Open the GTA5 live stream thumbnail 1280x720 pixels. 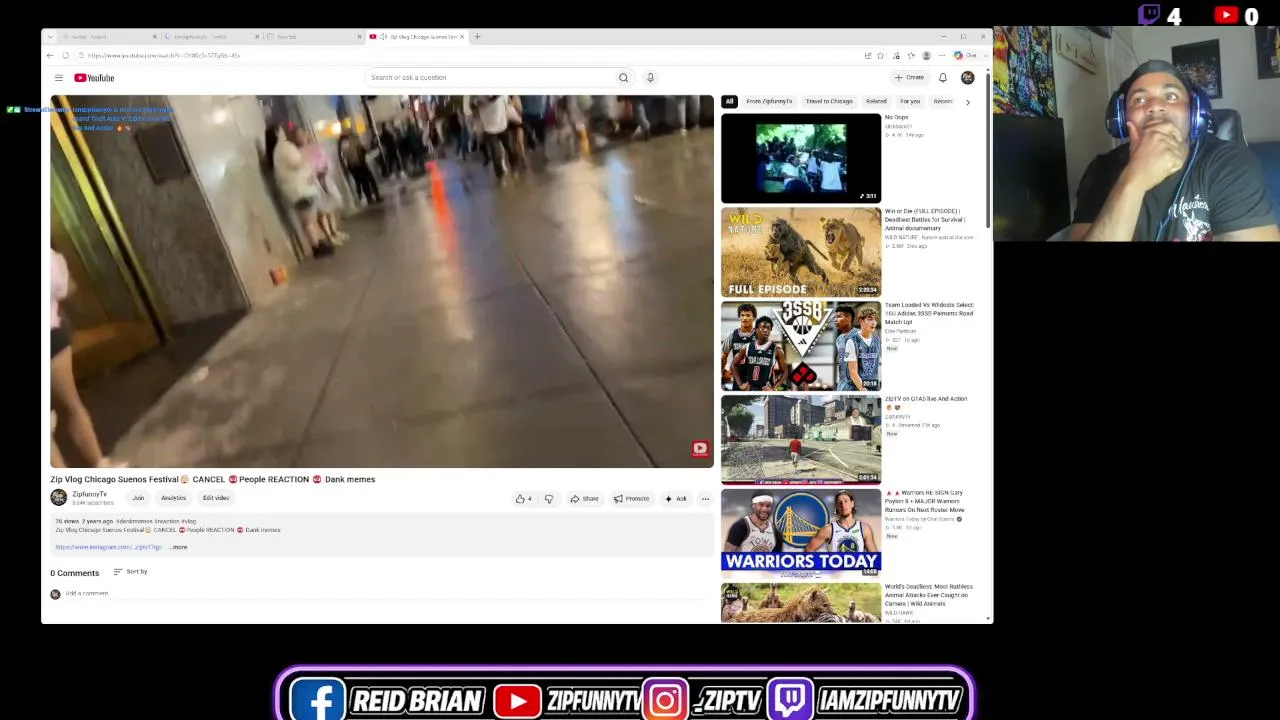(801, 441)
